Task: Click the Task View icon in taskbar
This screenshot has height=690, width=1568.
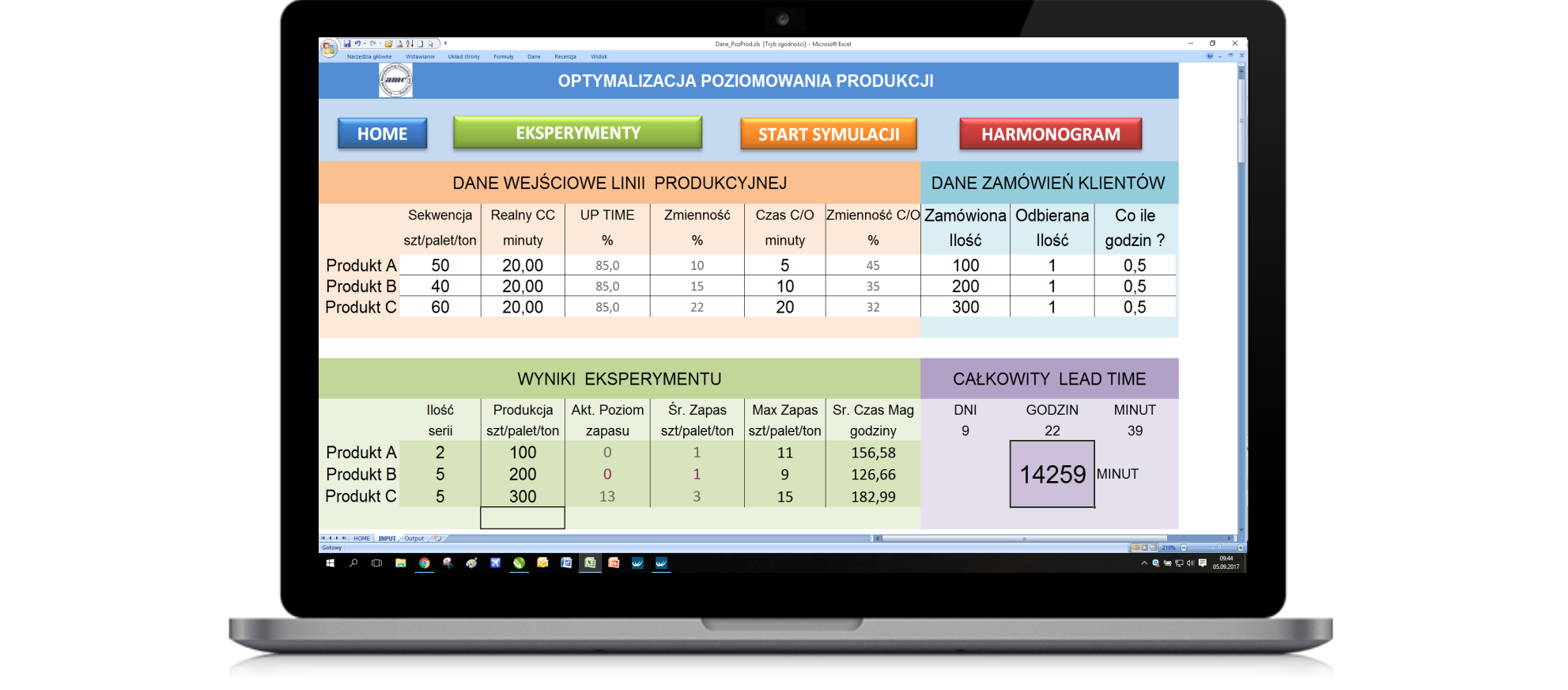Action: coord(376,563)
